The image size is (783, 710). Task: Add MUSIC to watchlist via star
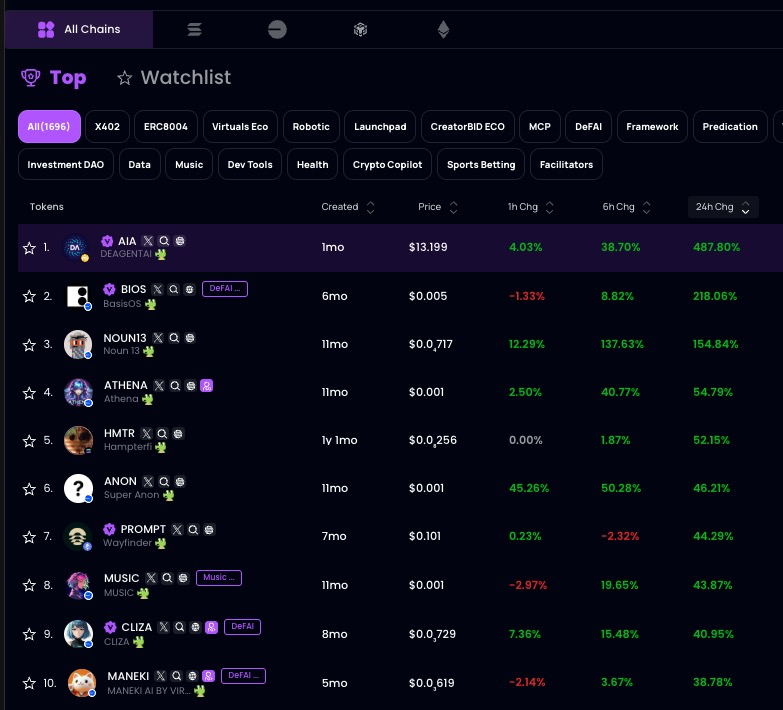(x=29, y=585)
